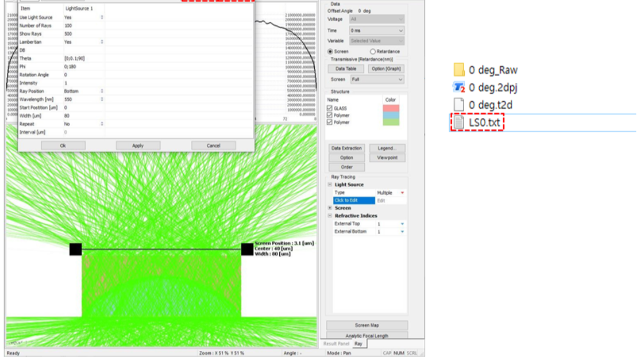Viewport: 640px width, 360px height.
Task: Click the Option button under Structure
Action: (x=347, y=158)
